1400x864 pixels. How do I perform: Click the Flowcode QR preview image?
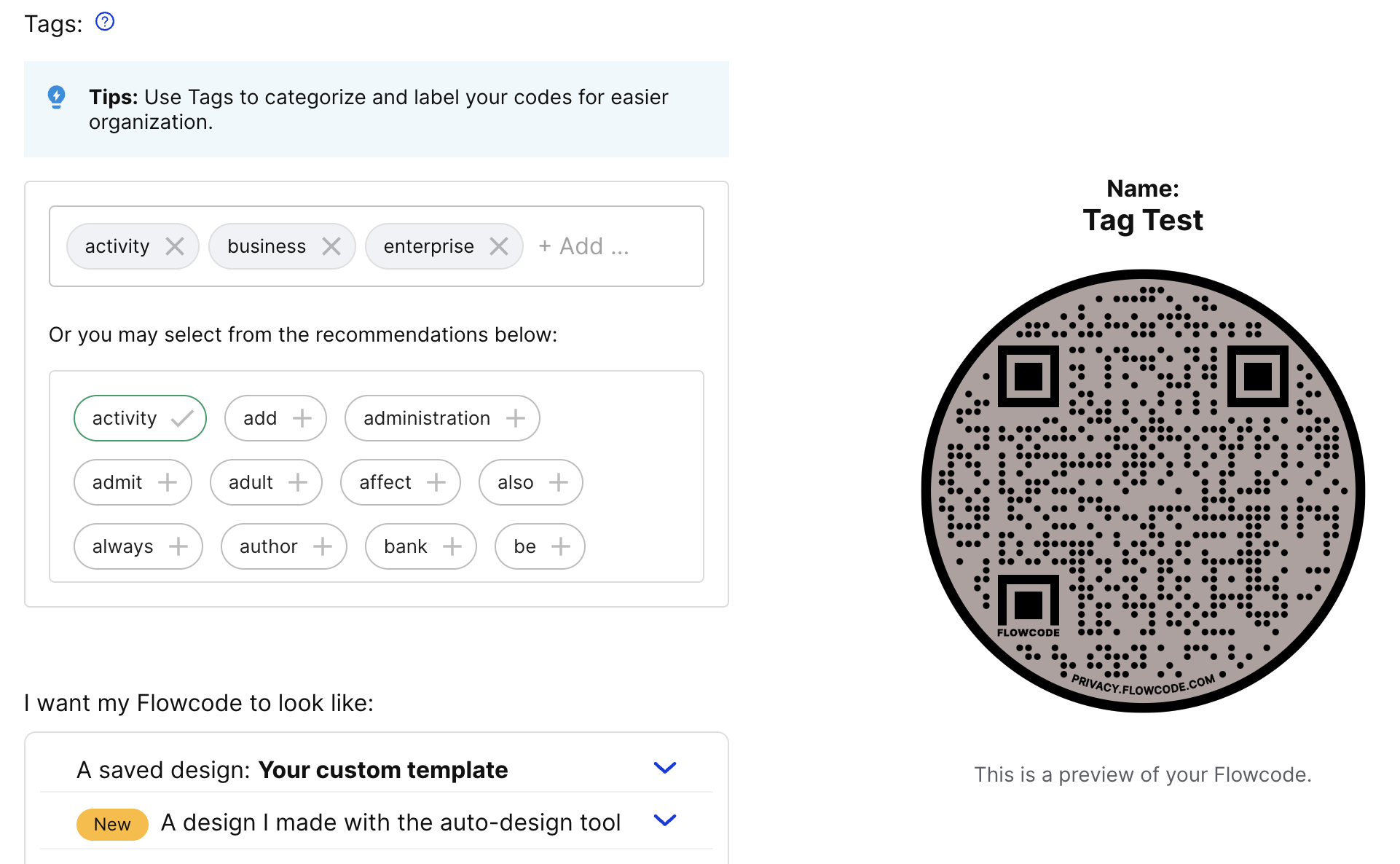1143,491
